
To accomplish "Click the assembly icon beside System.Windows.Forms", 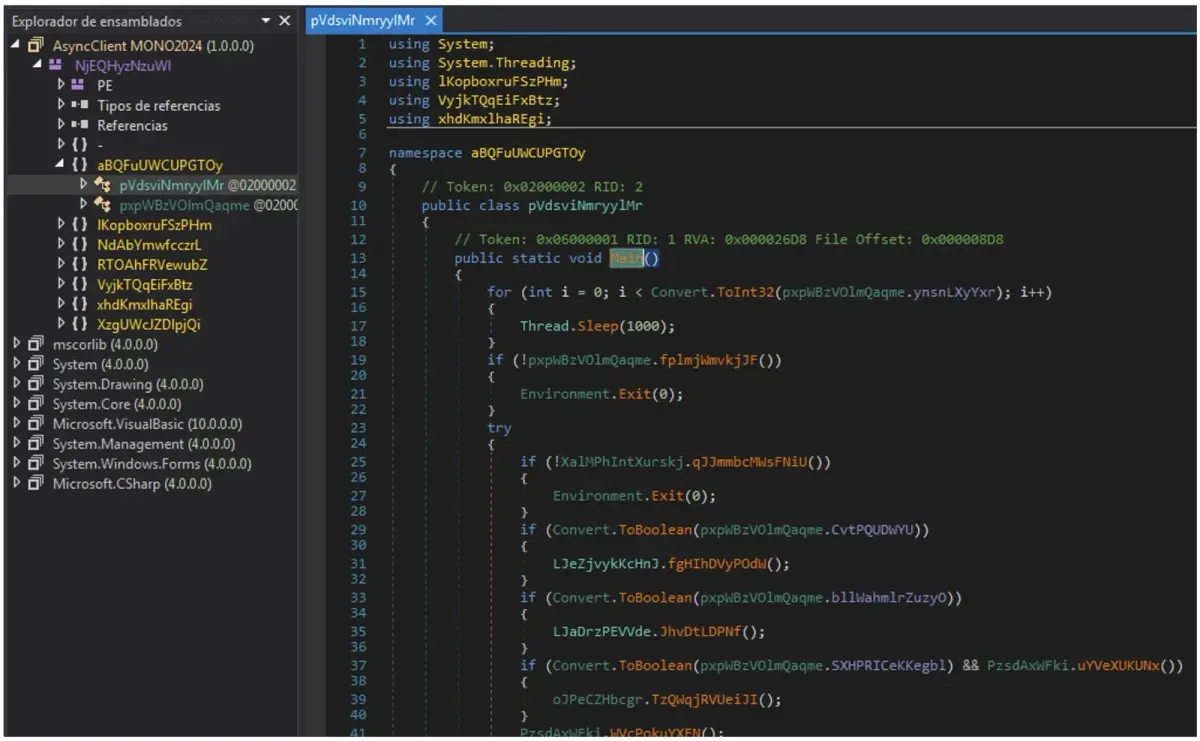I will pyautogui.click(x=37, y=464).
